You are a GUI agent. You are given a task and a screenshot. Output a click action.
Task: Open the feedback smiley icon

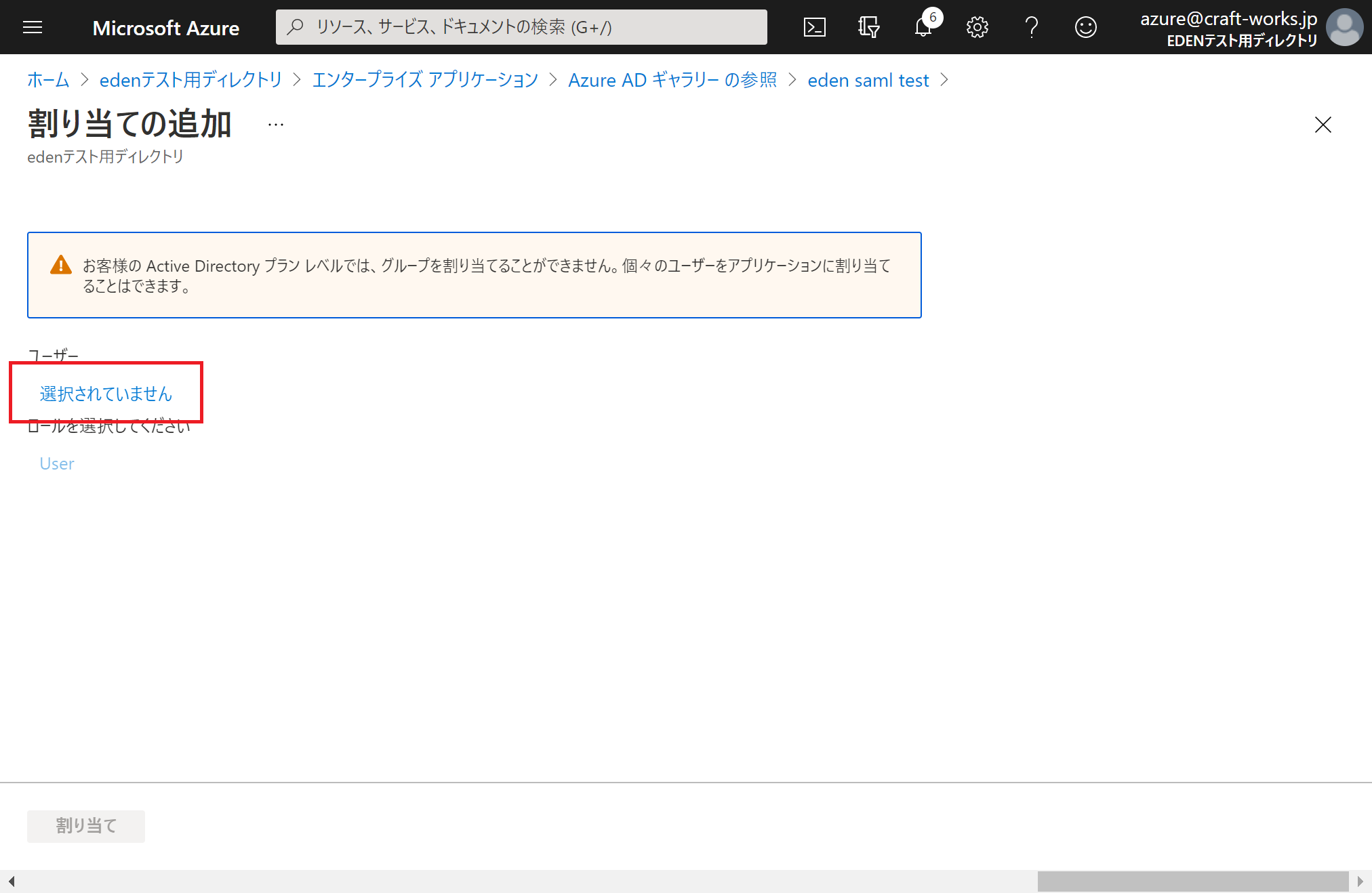(x=1085, y=27)
